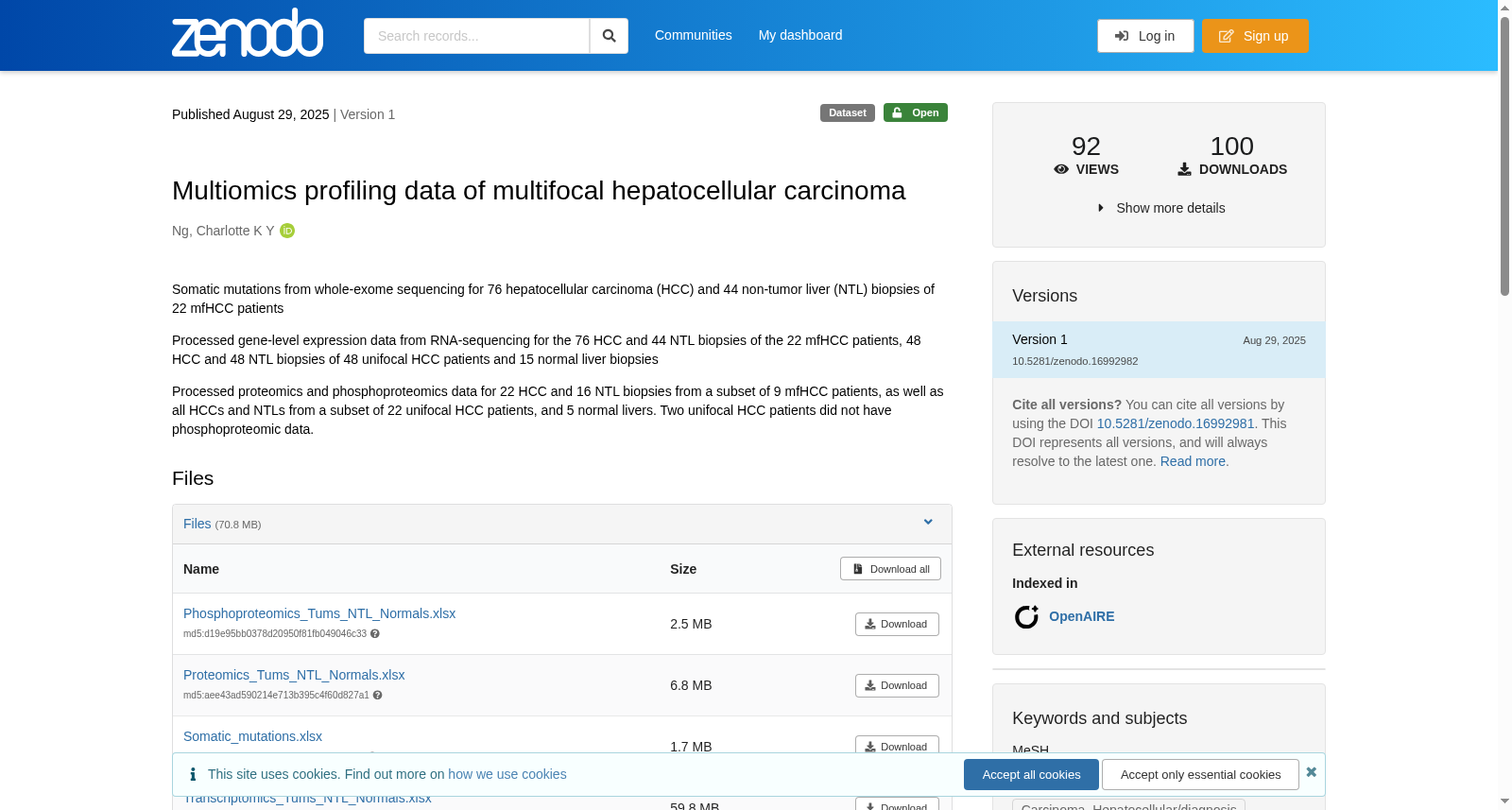Click the info icon in cookie banner

pos(193,774)
